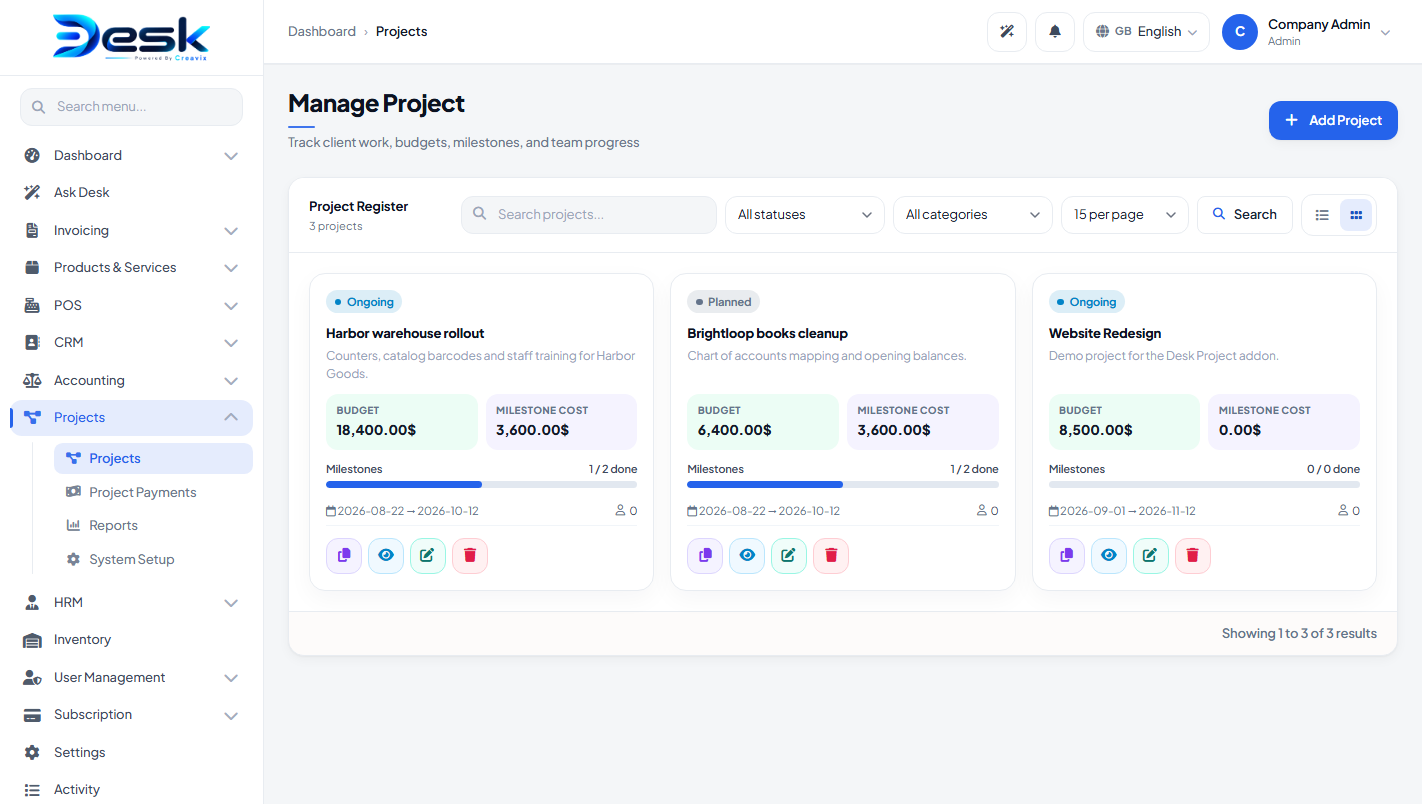Open System Setup under Projects
The width and height of the screenshot is (1422, 804).
point(153,560)
